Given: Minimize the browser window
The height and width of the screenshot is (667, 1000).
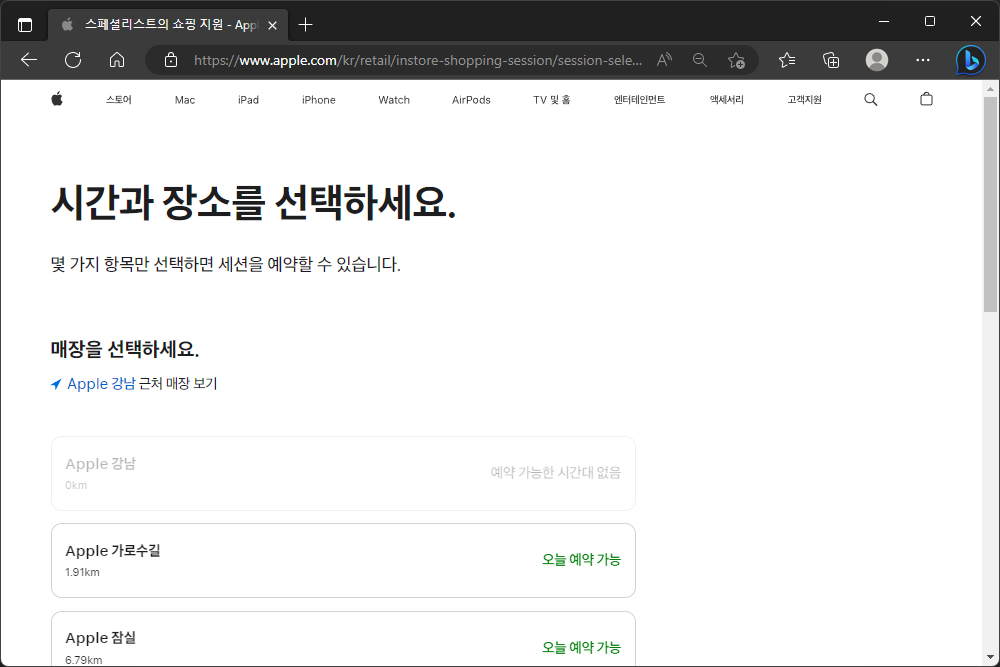Looking at the screenshot, I should (x=884, y=21).
